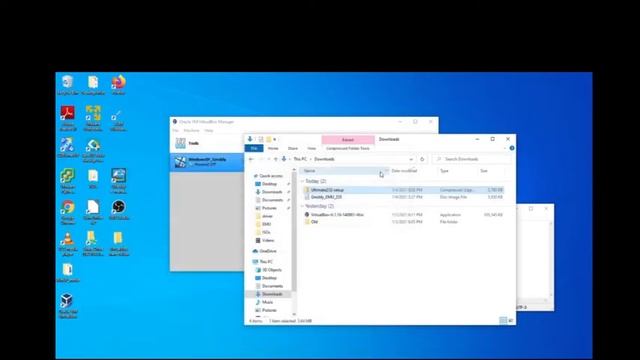Open the Recycle Bin desktop icon

[68, 85]
